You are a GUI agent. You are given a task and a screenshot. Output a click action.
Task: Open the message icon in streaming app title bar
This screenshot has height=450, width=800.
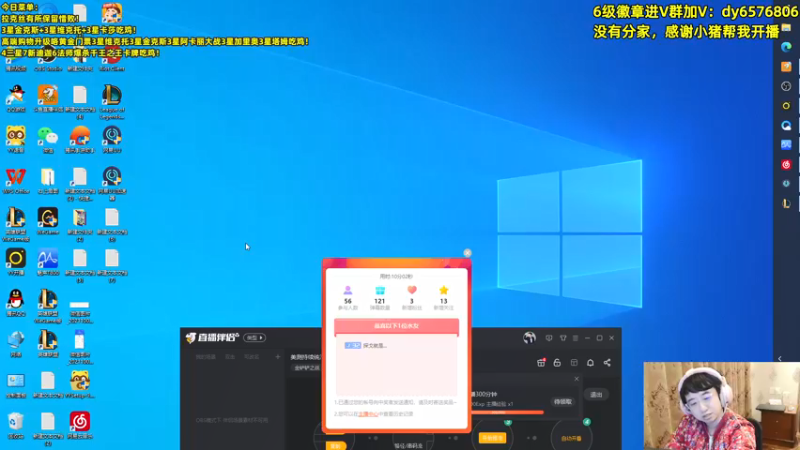(549, 338)
